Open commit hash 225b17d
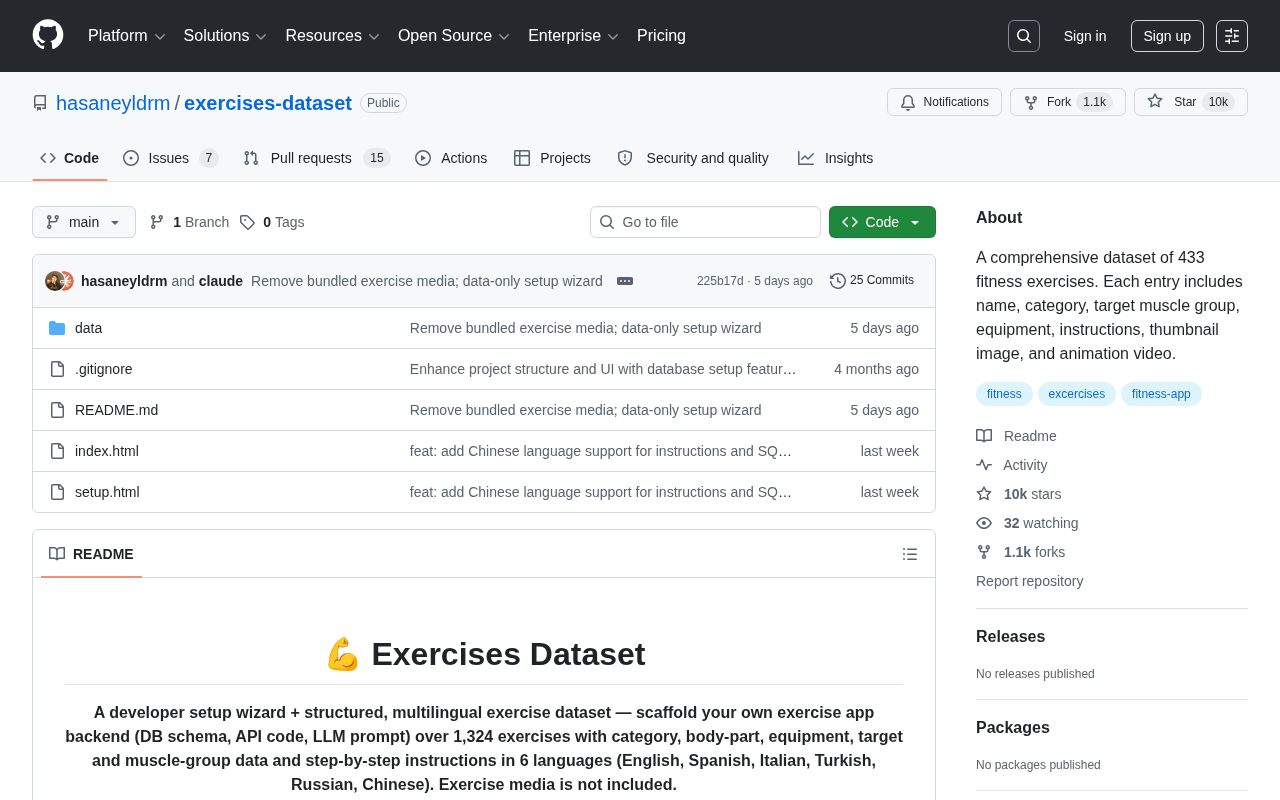Image resolution: width=1280 pixels, height=800 pixels. (720, 281)
